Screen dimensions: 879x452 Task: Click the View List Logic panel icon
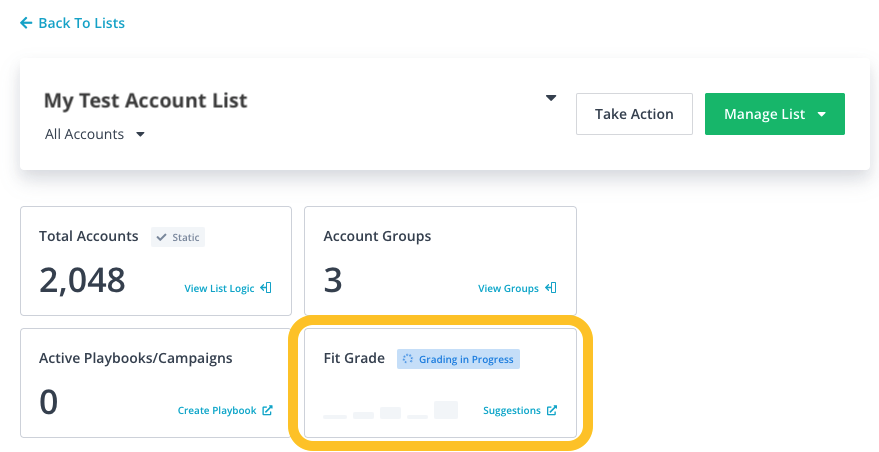pos(266,288)
